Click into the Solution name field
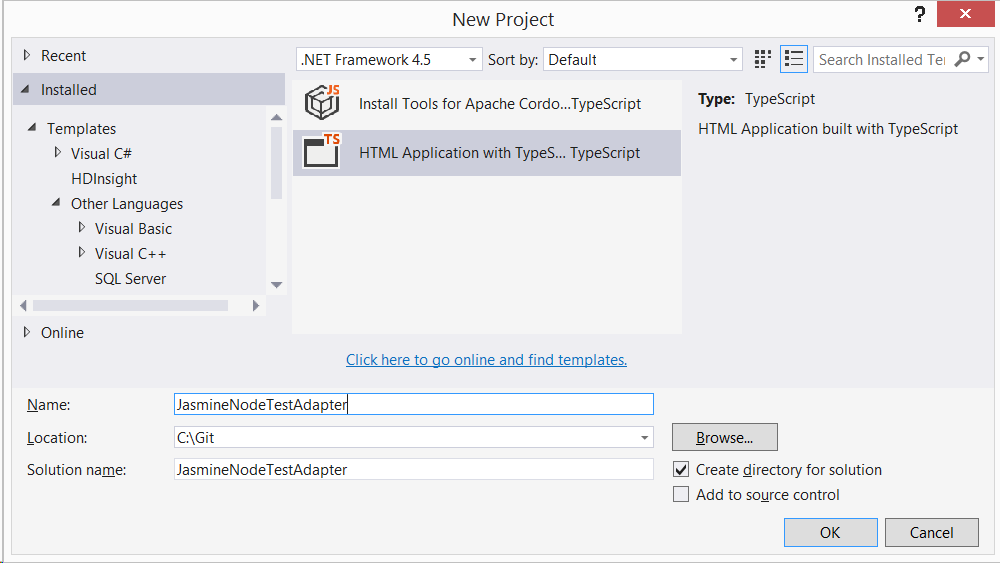The width and height of the screenshot is (1000, 563). [x=413, y=469]
